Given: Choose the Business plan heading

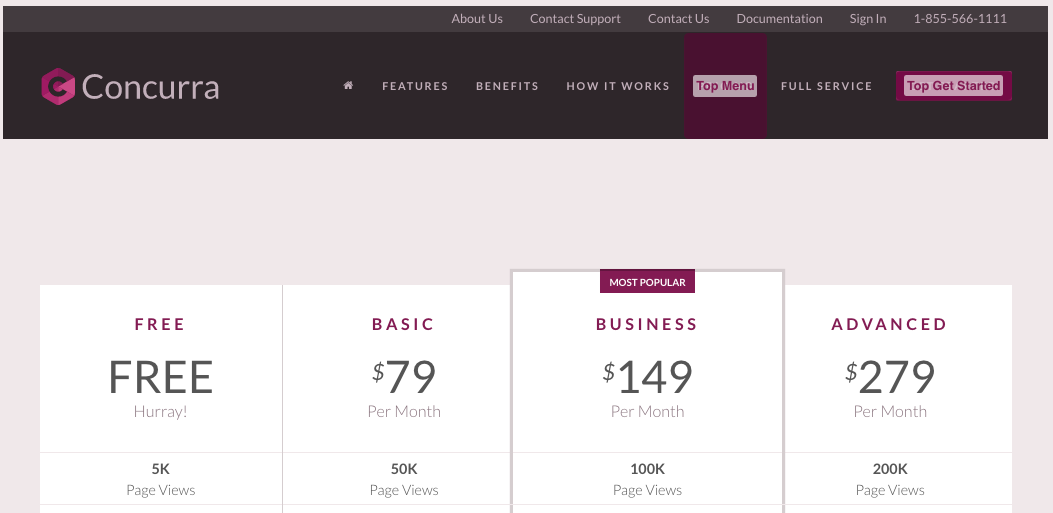Looking at the screenshot, I should (x=647, y=324).
